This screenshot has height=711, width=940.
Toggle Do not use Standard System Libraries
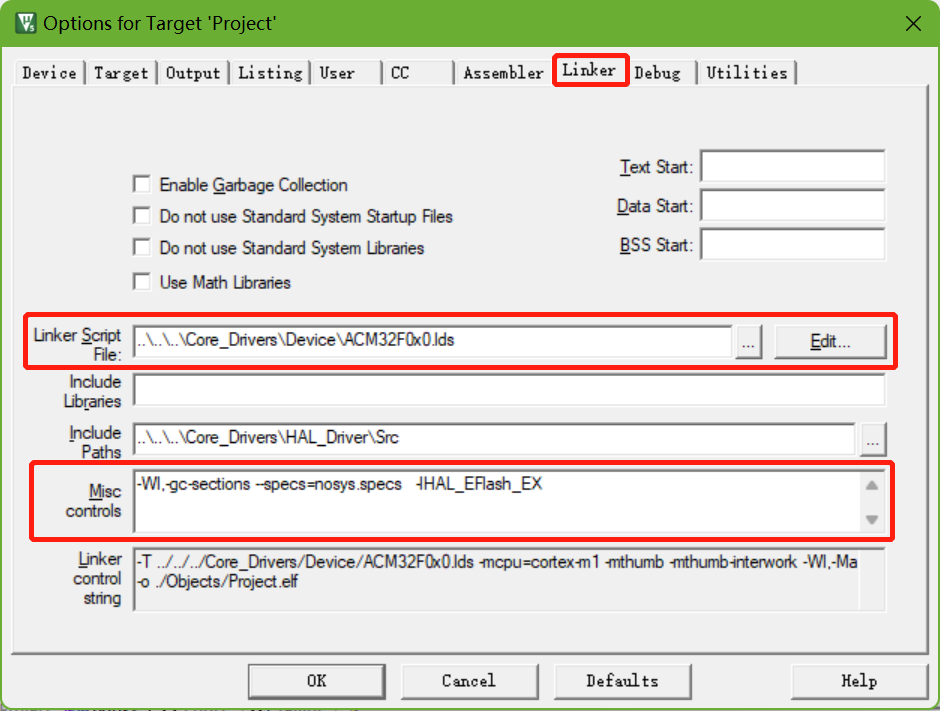[142, 248]
